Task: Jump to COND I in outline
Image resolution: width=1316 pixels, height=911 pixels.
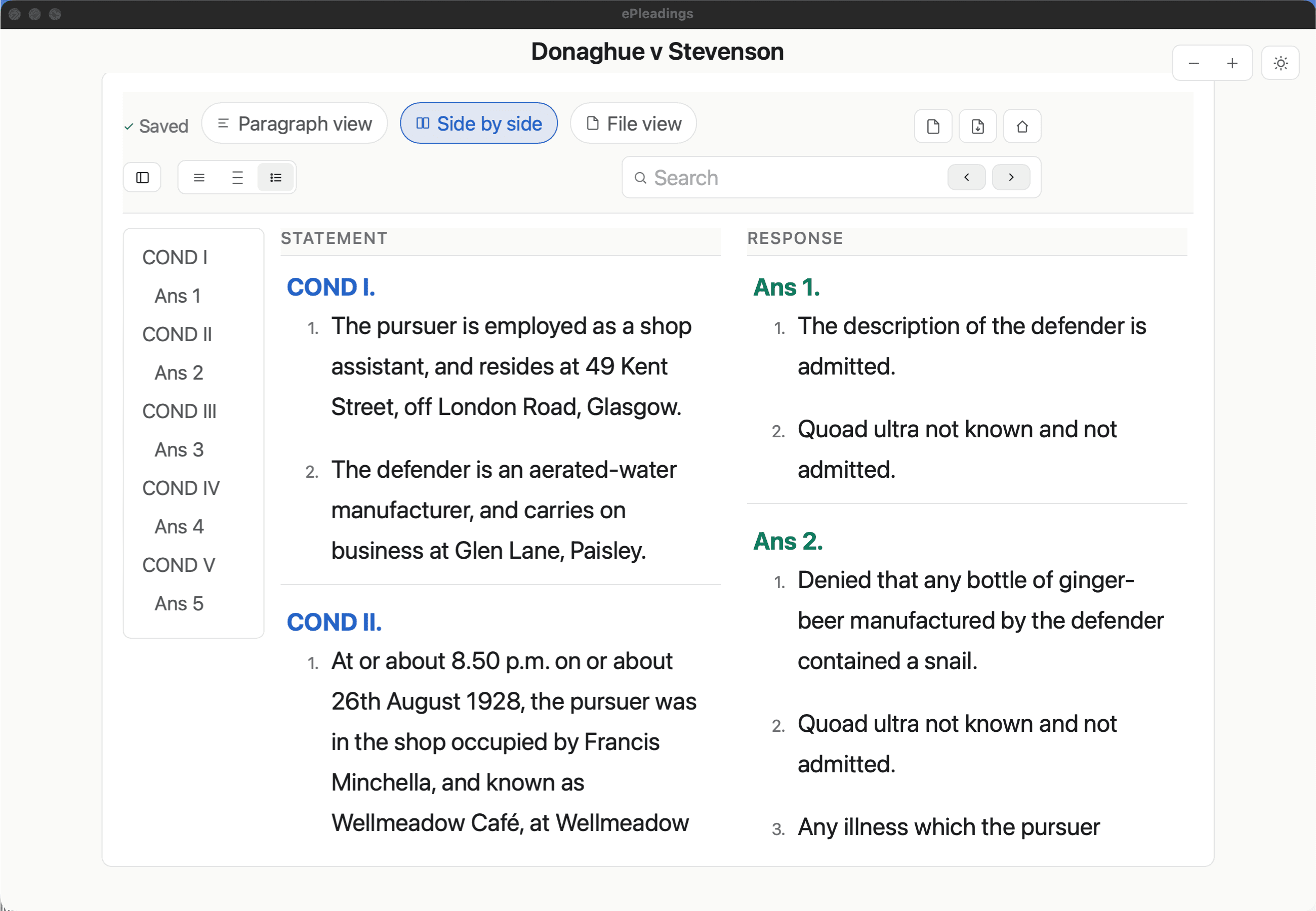Action: point(175,258)
